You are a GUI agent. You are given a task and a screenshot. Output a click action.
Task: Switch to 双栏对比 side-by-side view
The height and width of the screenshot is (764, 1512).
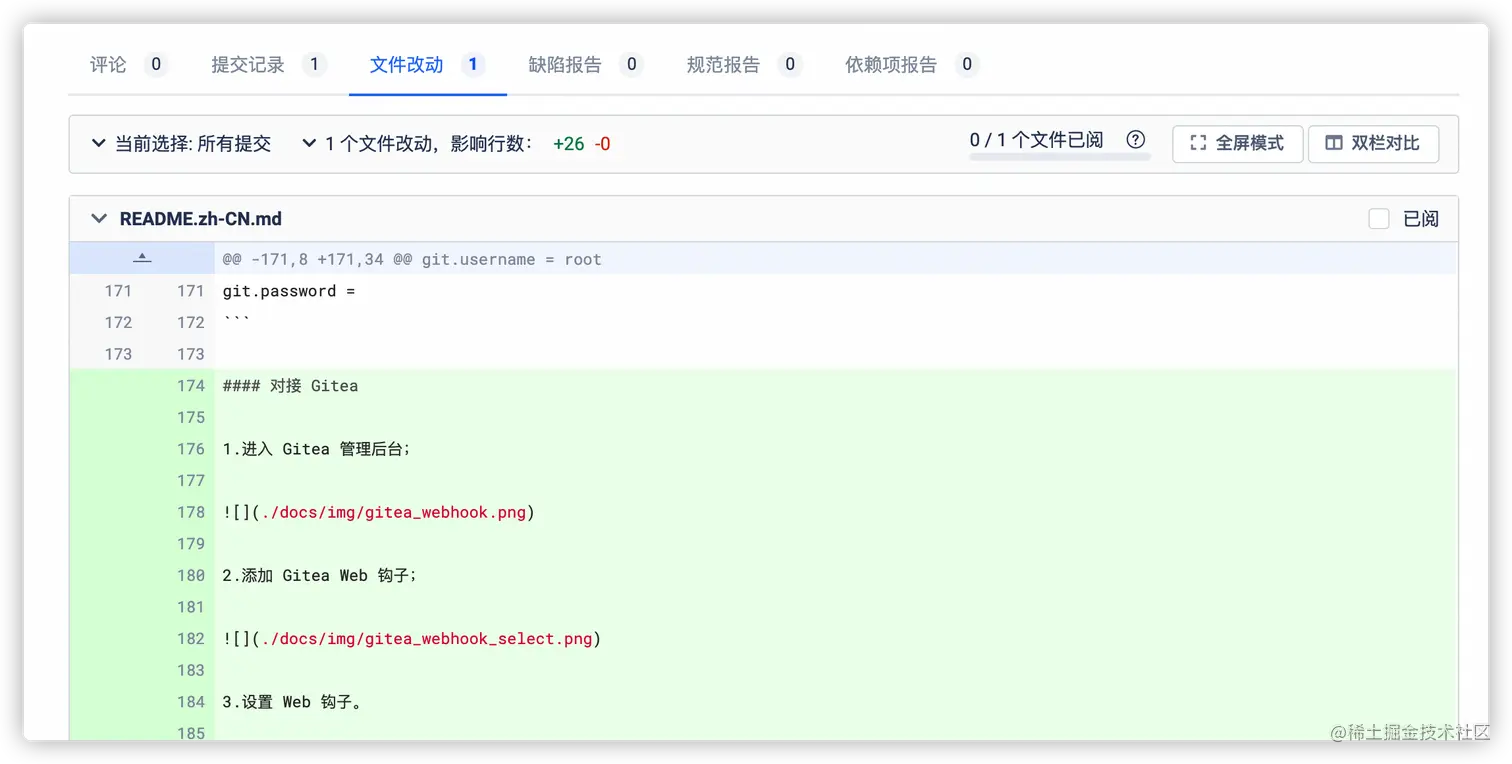tap(1373, 144)
